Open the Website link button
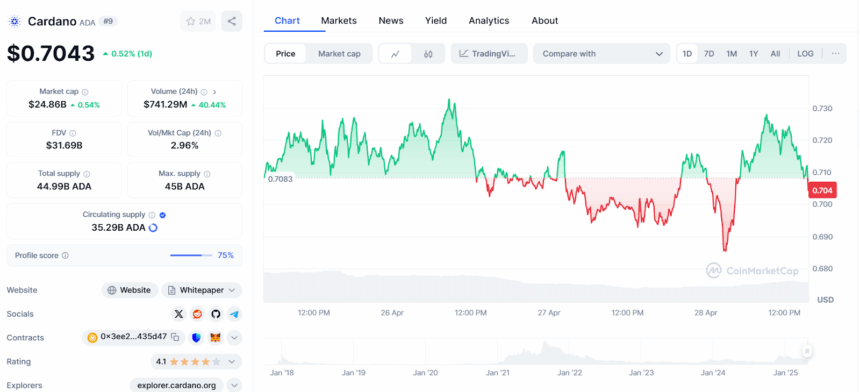This screenshot has width=860, height=392. point(130,290)
